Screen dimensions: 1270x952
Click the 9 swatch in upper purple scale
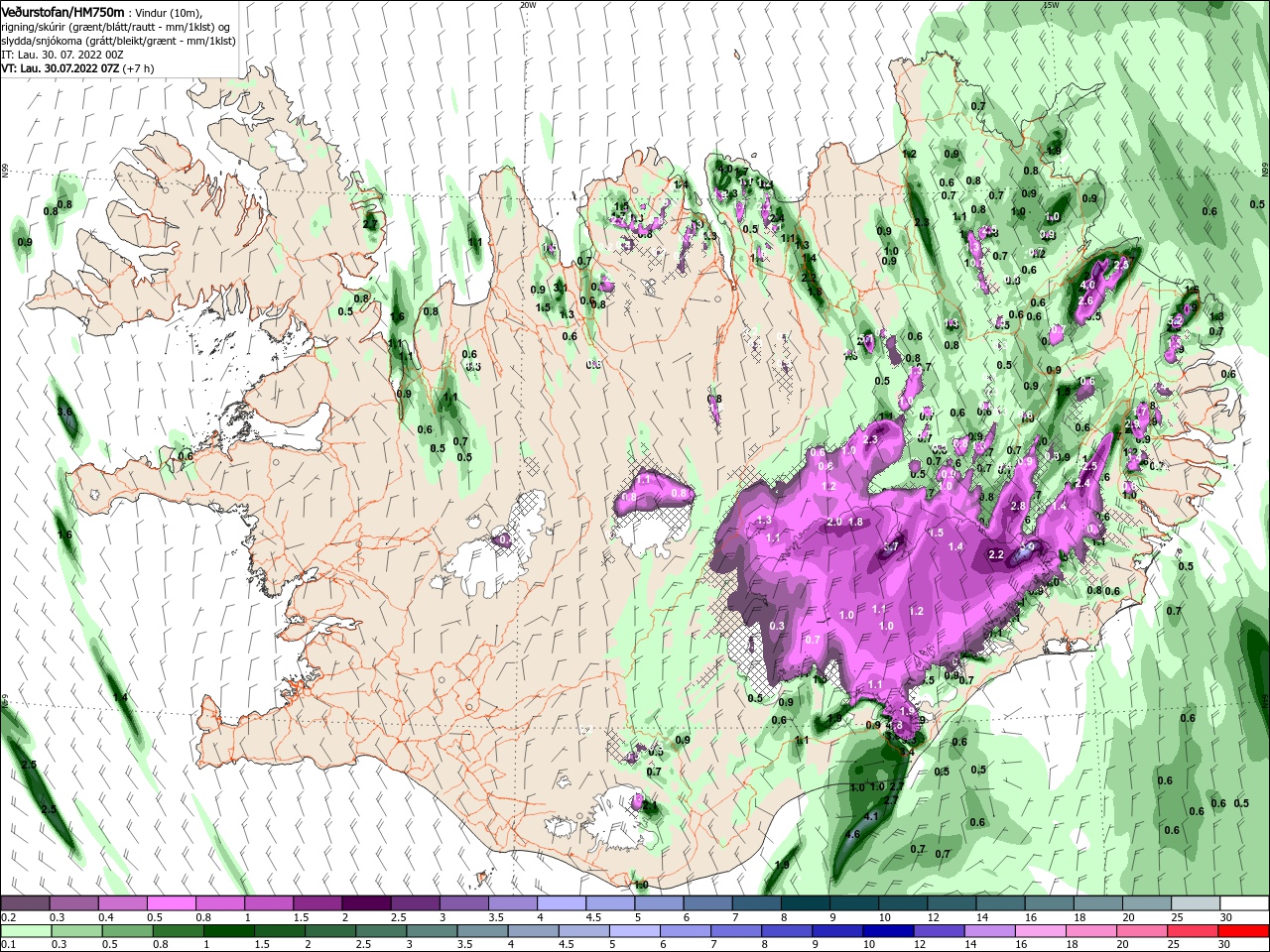854,903
